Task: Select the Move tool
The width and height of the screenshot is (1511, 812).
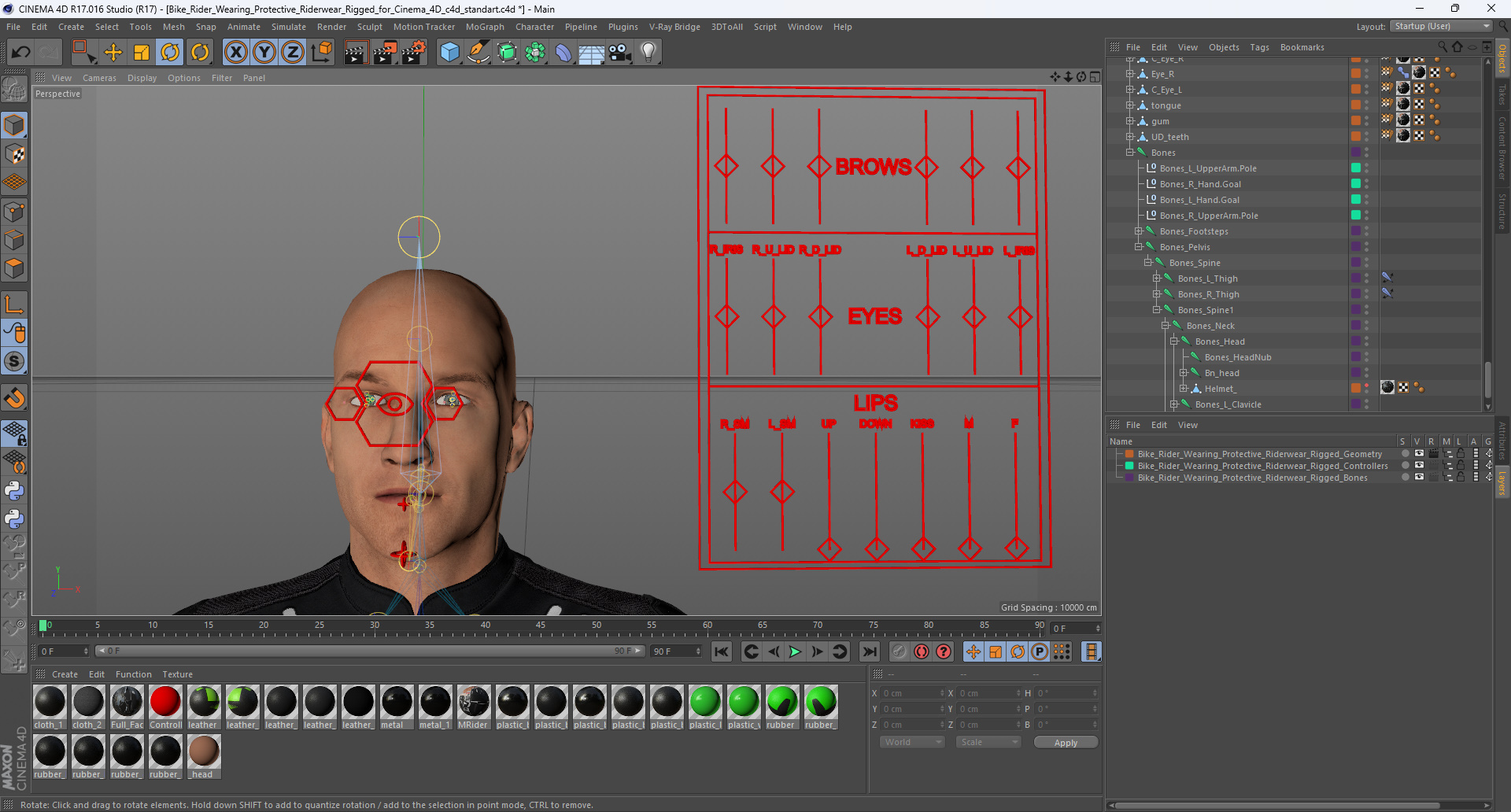Action: pyautogui.click(x=113, y=53)
